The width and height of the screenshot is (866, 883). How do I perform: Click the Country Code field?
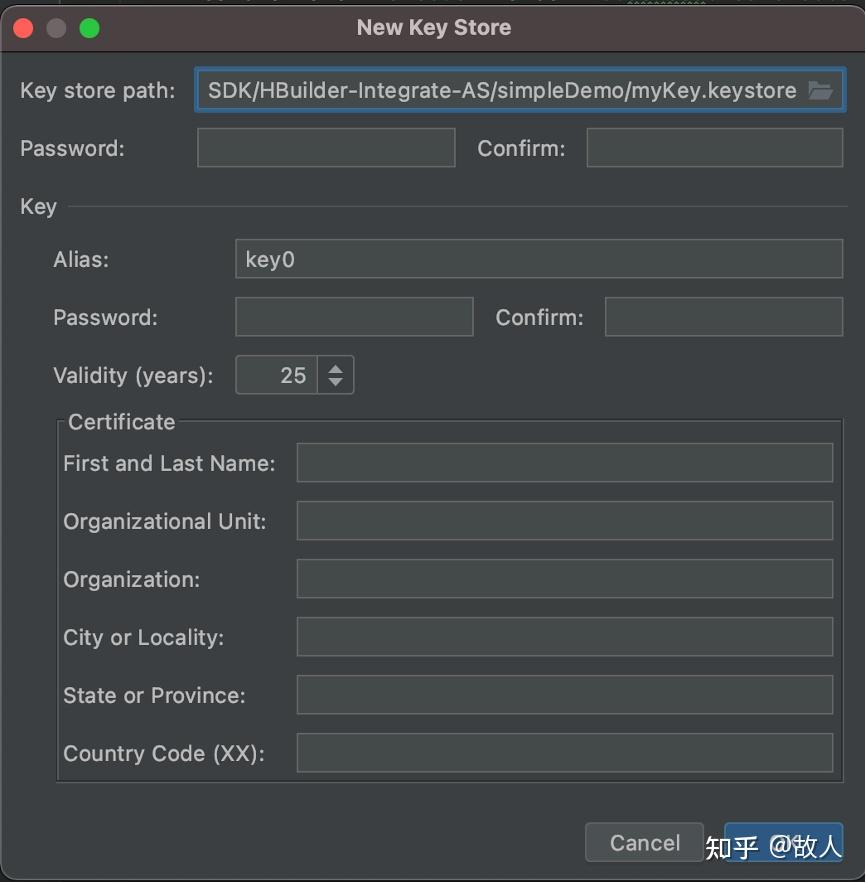(x=563, y=753)
